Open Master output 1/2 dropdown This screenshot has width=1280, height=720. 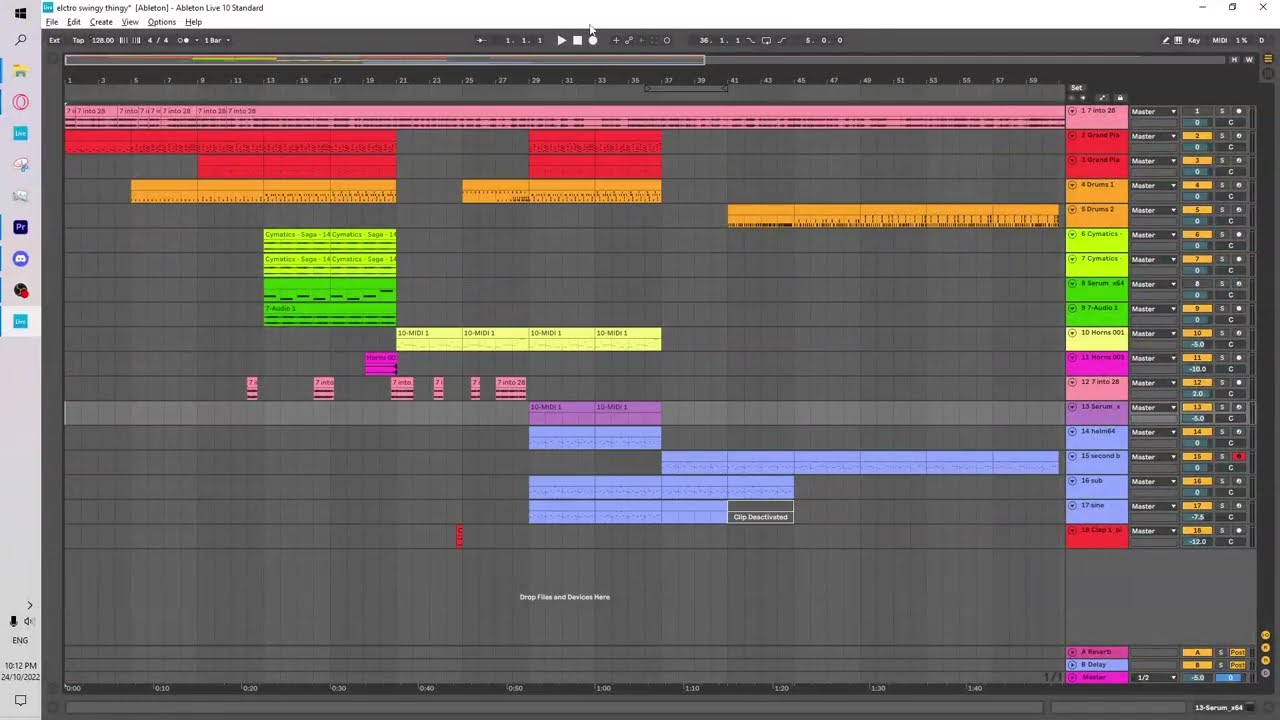click(1154, 677)
